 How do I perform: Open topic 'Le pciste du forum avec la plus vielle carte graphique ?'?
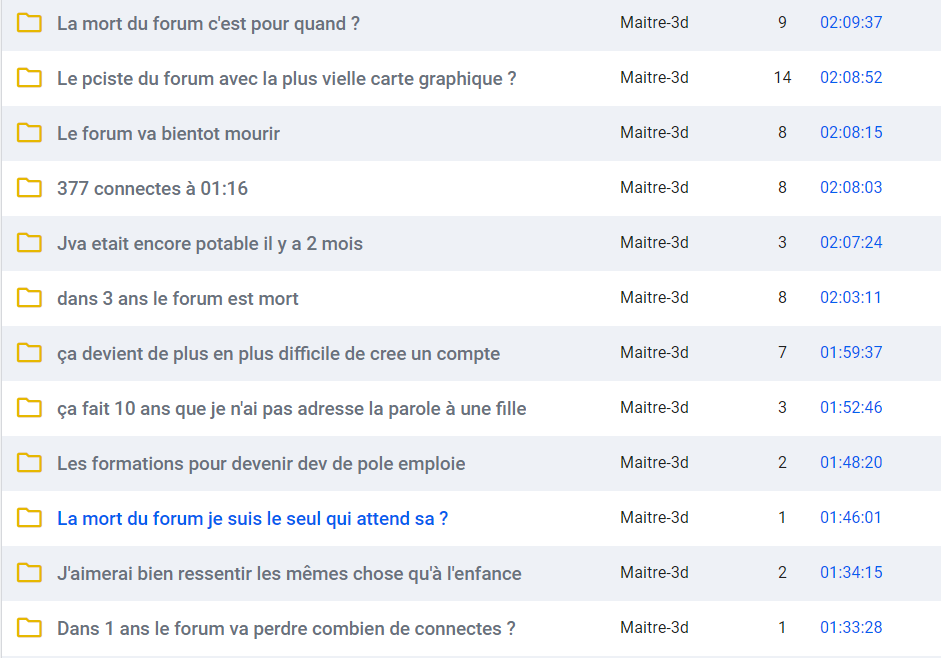pyautogui.click(x=286, y=79)
